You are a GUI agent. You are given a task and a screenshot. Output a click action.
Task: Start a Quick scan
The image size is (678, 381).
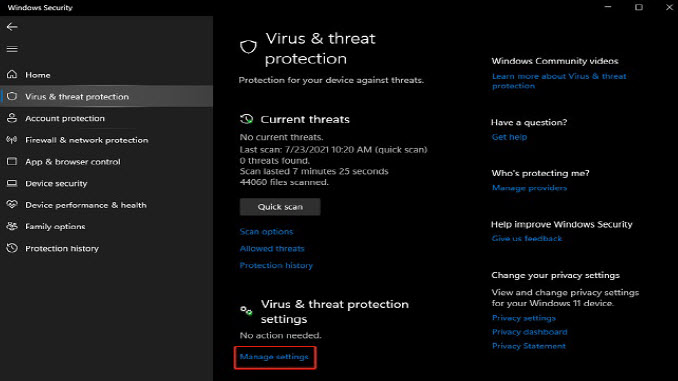coord(280,207)
